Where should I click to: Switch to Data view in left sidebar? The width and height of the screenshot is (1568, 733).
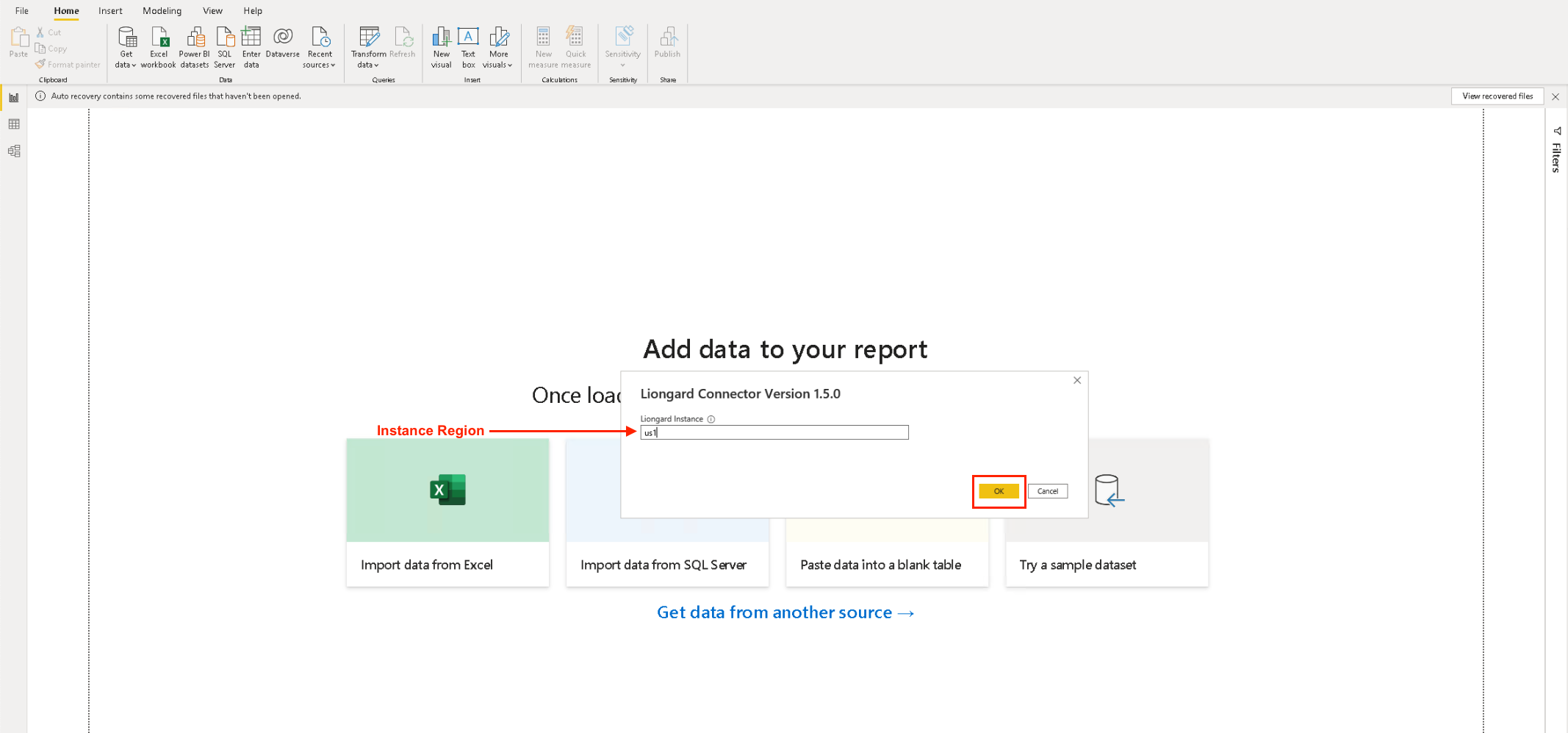[14, 124]
